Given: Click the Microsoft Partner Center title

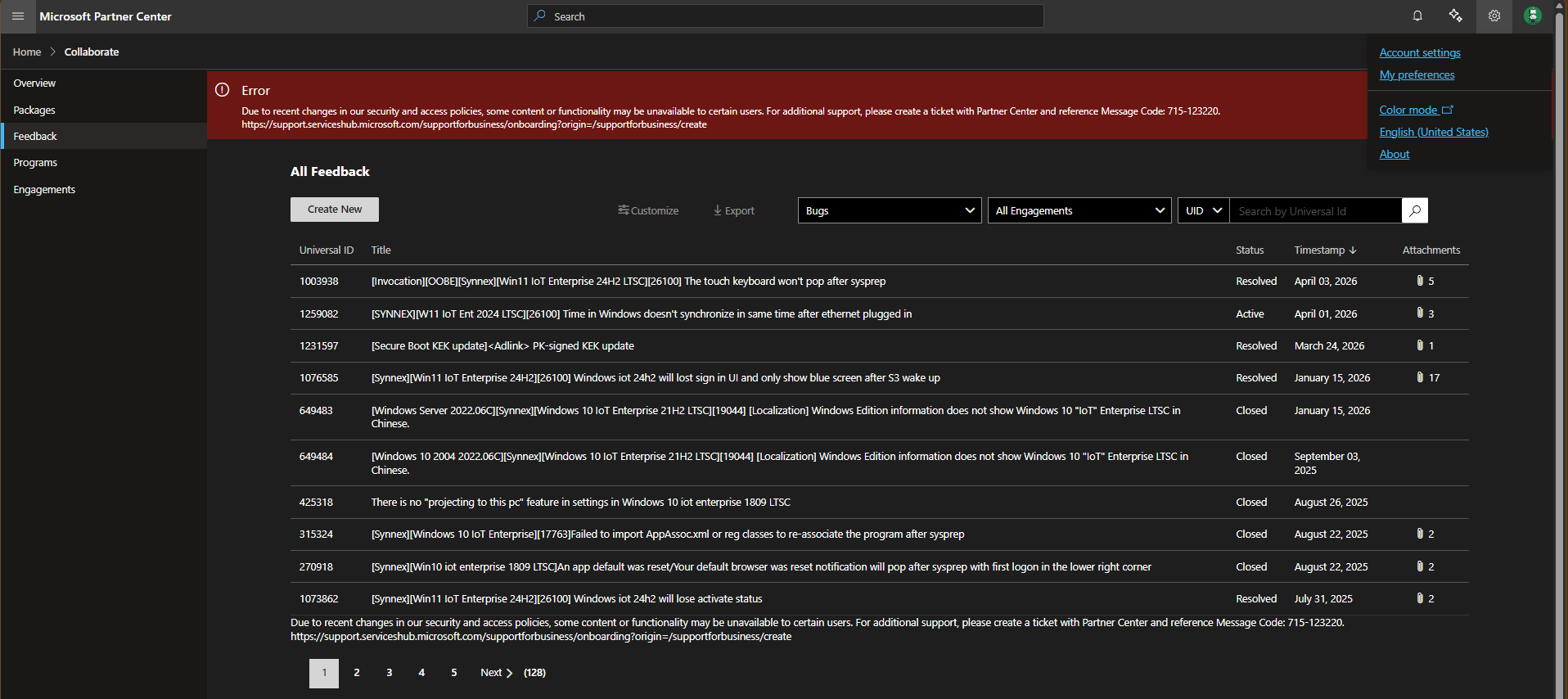Looking at the screenshot, I should 106,16.
